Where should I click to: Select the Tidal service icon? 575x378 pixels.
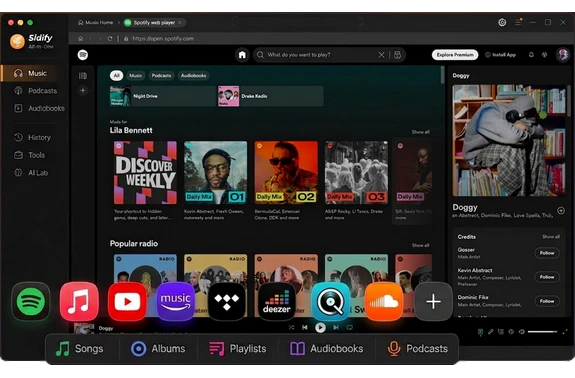pos(227,301)
